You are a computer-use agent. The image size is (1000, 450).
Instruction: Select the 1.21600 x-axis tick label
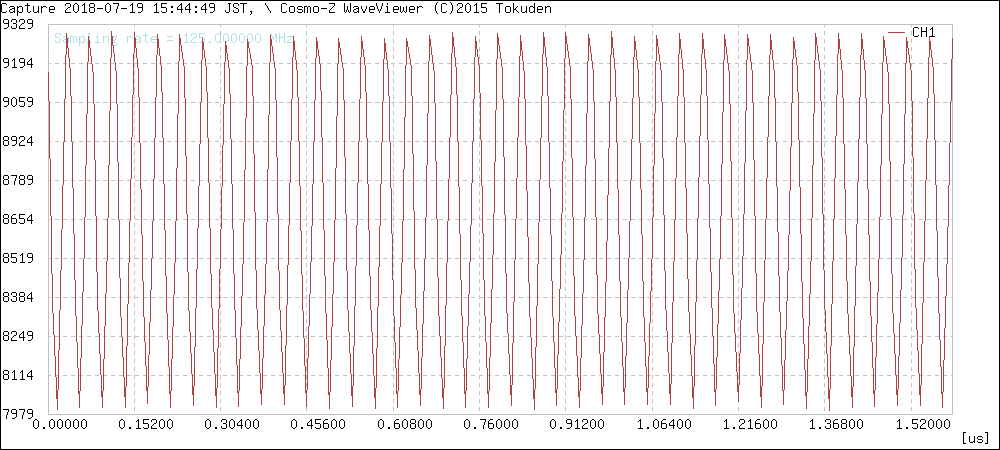point(749,425)
